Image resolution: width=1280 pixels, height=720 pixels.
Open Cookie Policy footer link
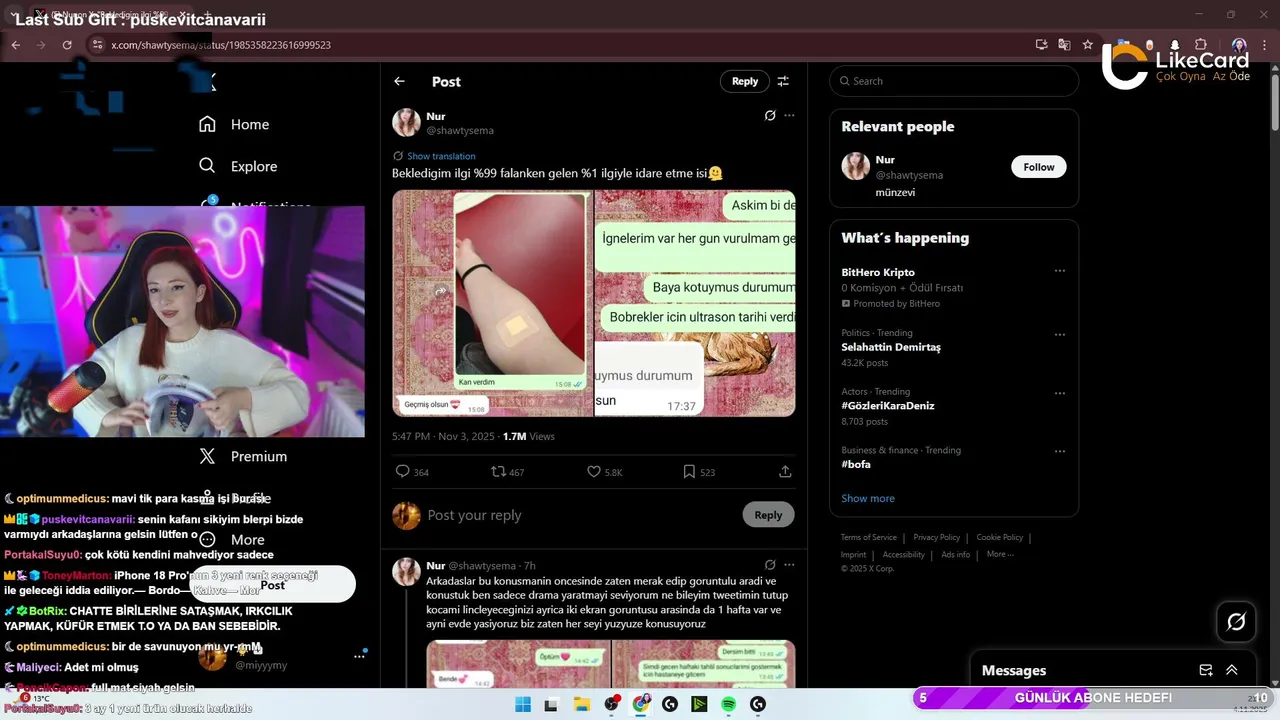click(1000, 538)
